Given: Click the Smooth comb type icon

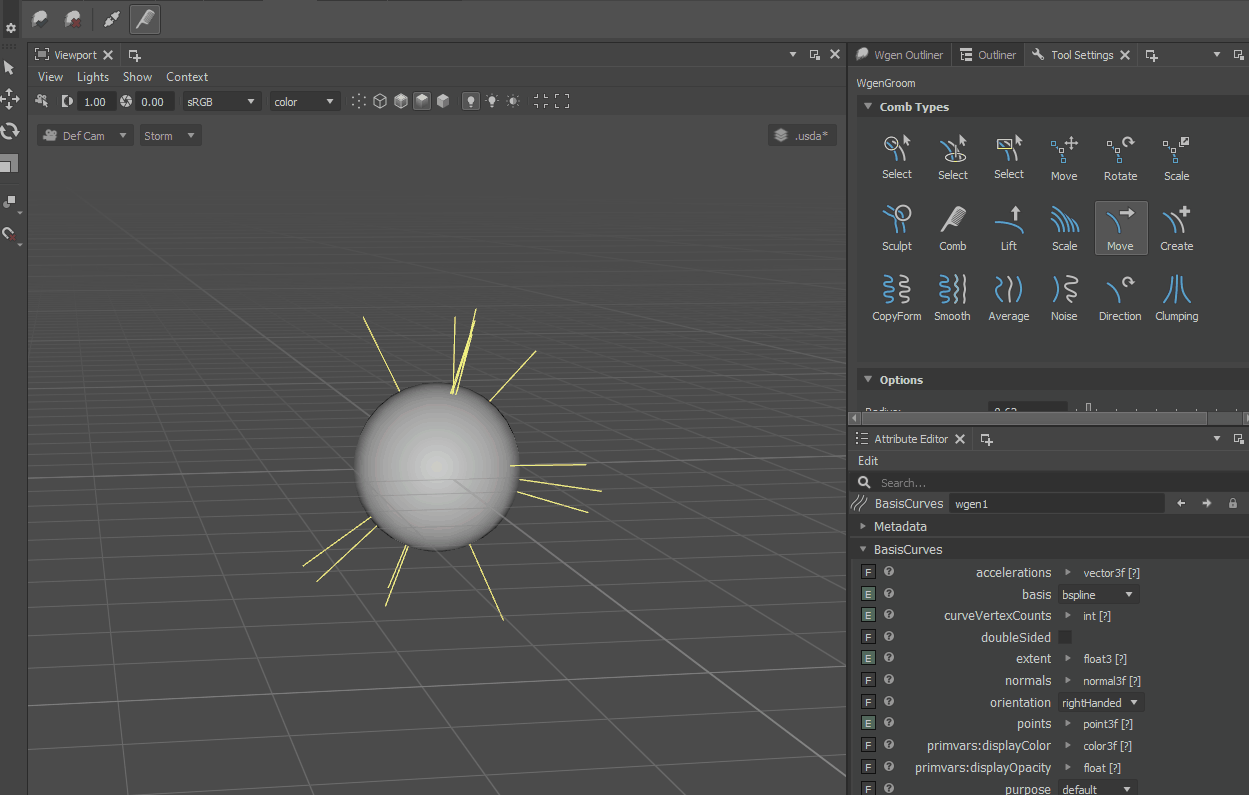Looking at the screenshot, I should (x=953, y=298).
